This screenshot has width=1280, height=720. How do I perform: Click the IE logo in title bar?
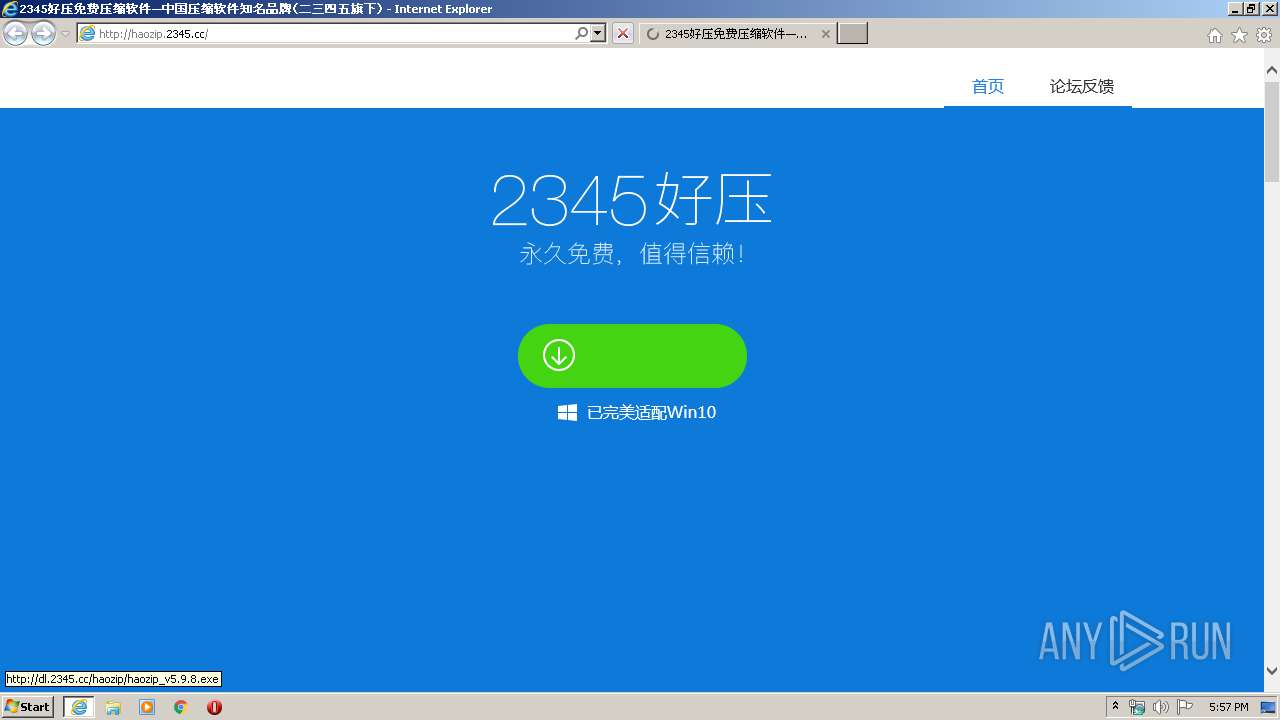point(10,9)
